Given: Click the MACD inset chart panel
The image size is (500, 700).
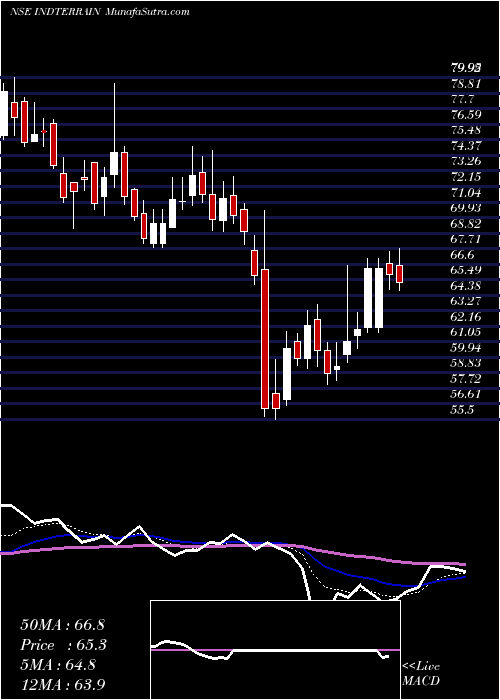Looking at the screenshot, I should (275, 650).
